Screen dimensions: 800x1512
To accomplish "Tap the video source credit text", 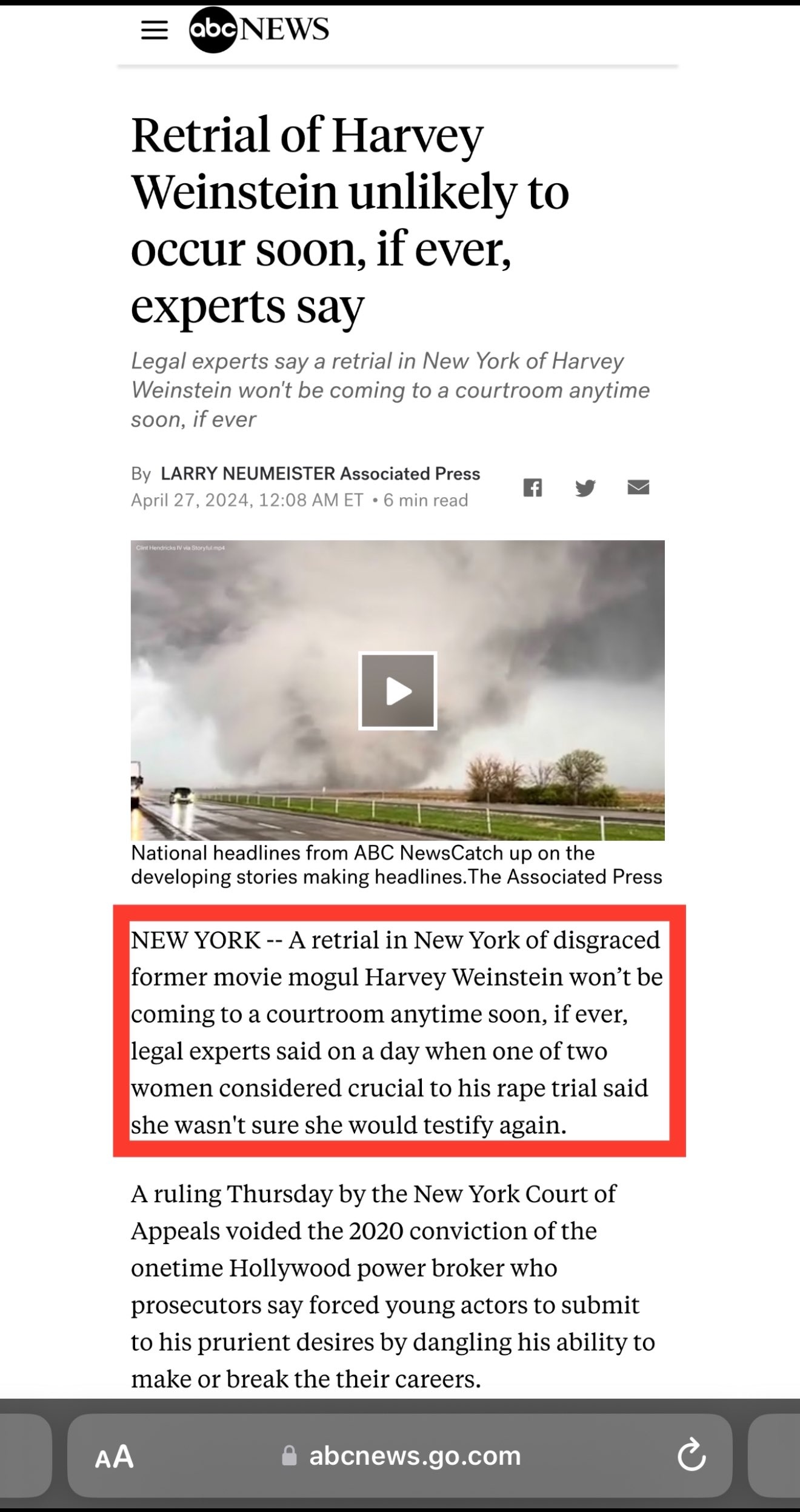I will click(181, 547).
